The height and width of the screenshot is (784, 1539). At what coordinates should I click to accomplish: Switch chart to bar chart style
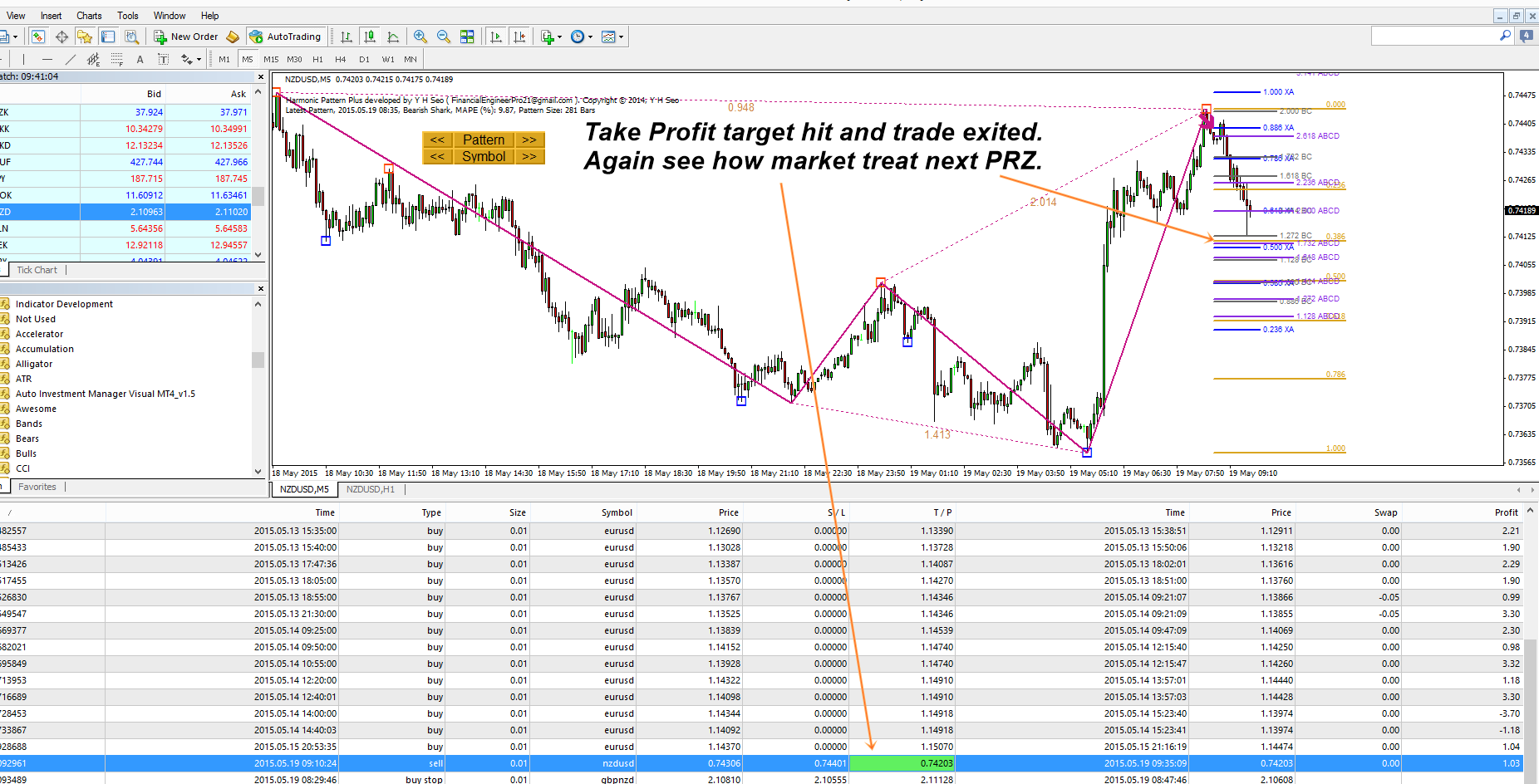click(347, 37)
